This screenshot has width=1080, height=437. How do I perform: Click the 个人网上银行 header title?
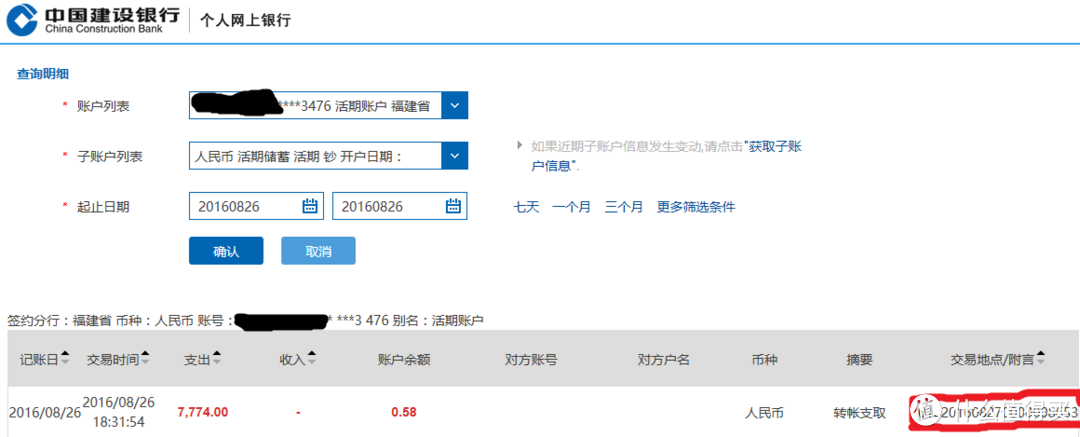(x=245, y=20)
